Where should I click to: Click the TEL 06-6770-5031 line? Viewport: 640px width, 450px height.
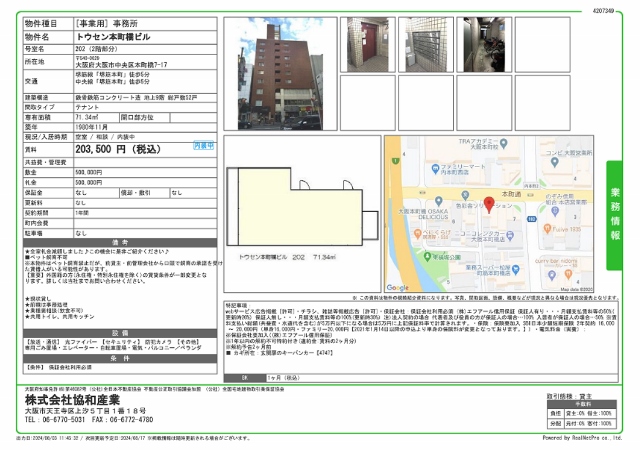click(55, 419)
